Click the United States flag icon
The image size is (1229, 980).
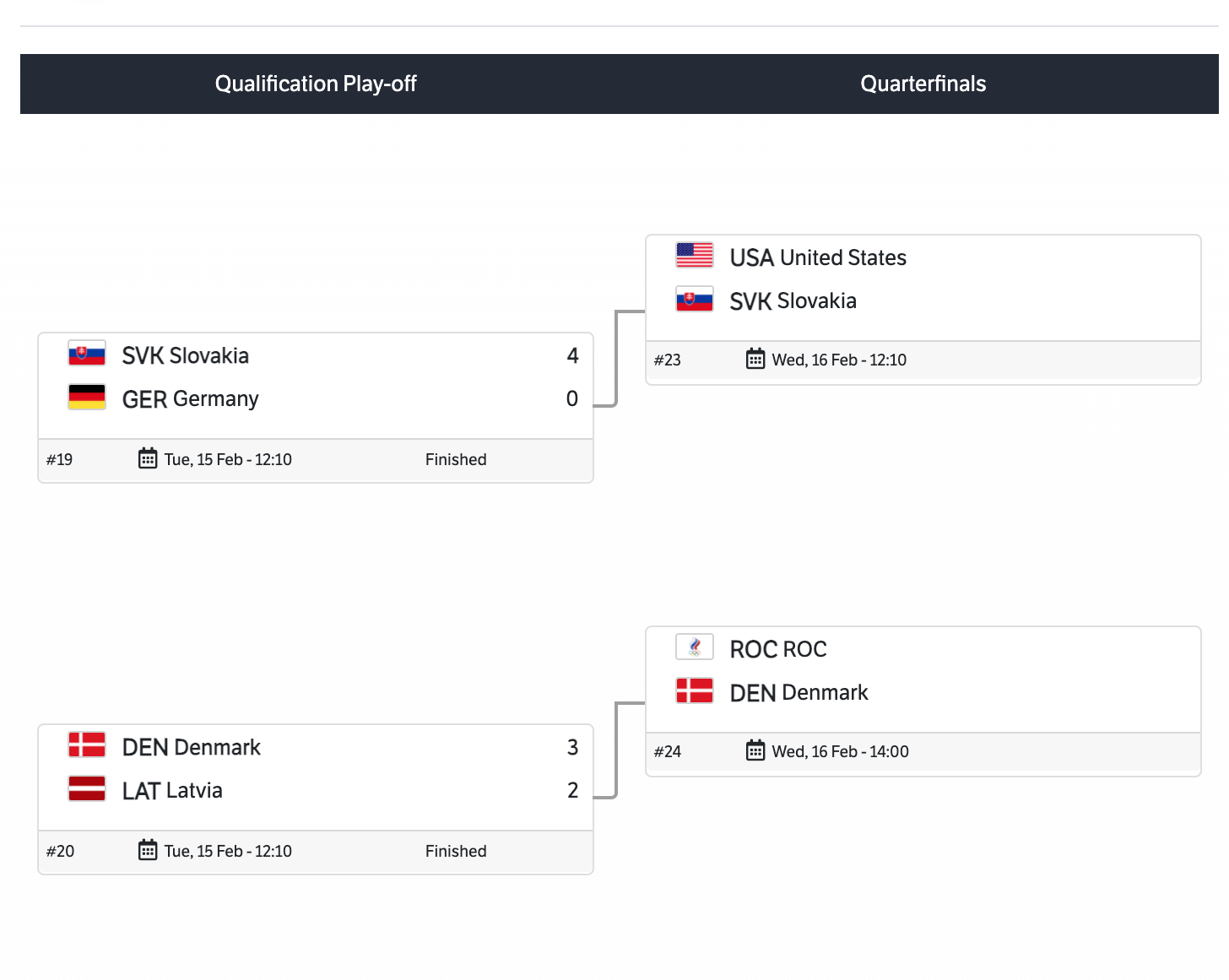point(695,255)
